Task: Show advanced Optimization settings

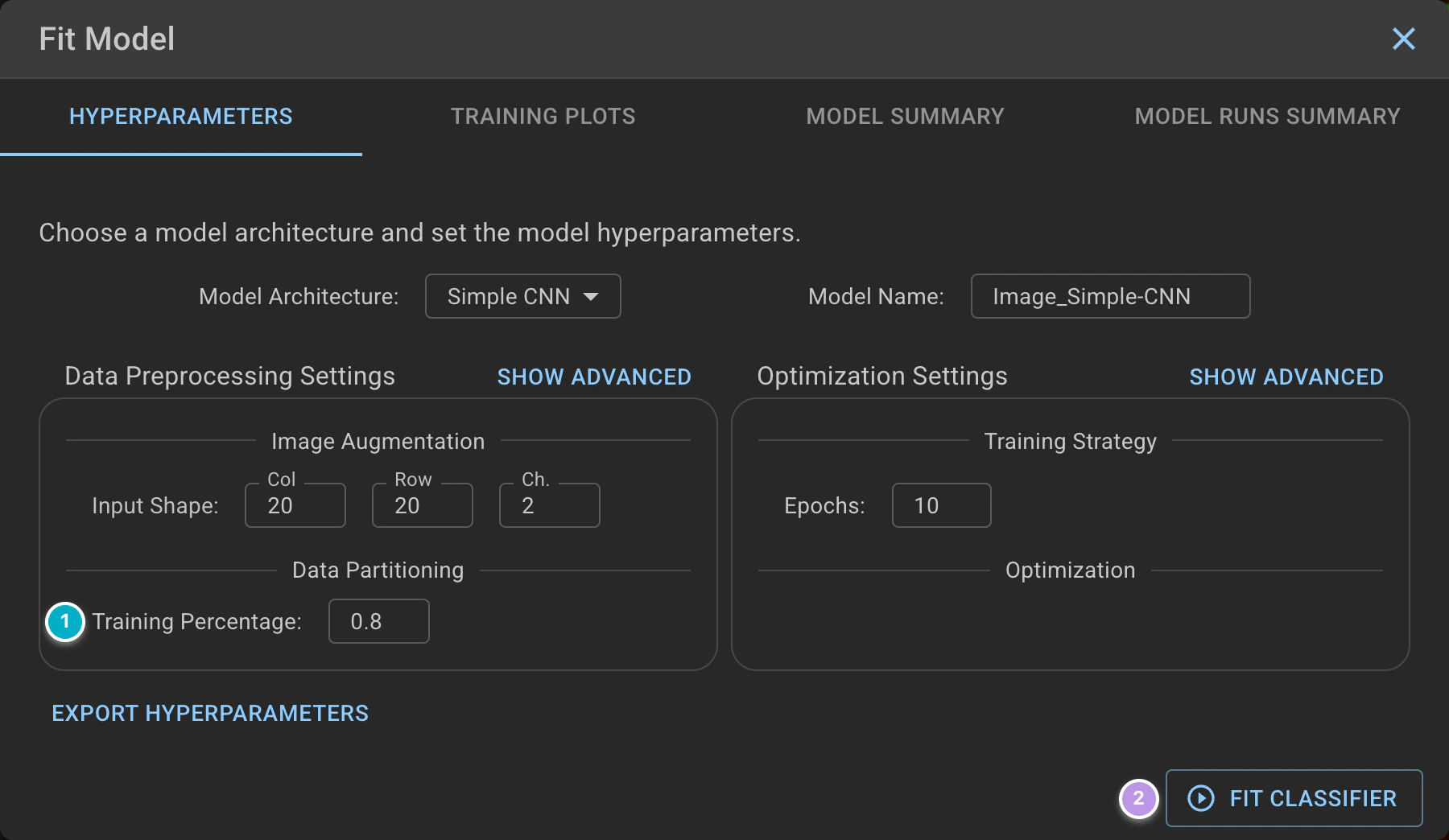Action: tap(1286, 377)
